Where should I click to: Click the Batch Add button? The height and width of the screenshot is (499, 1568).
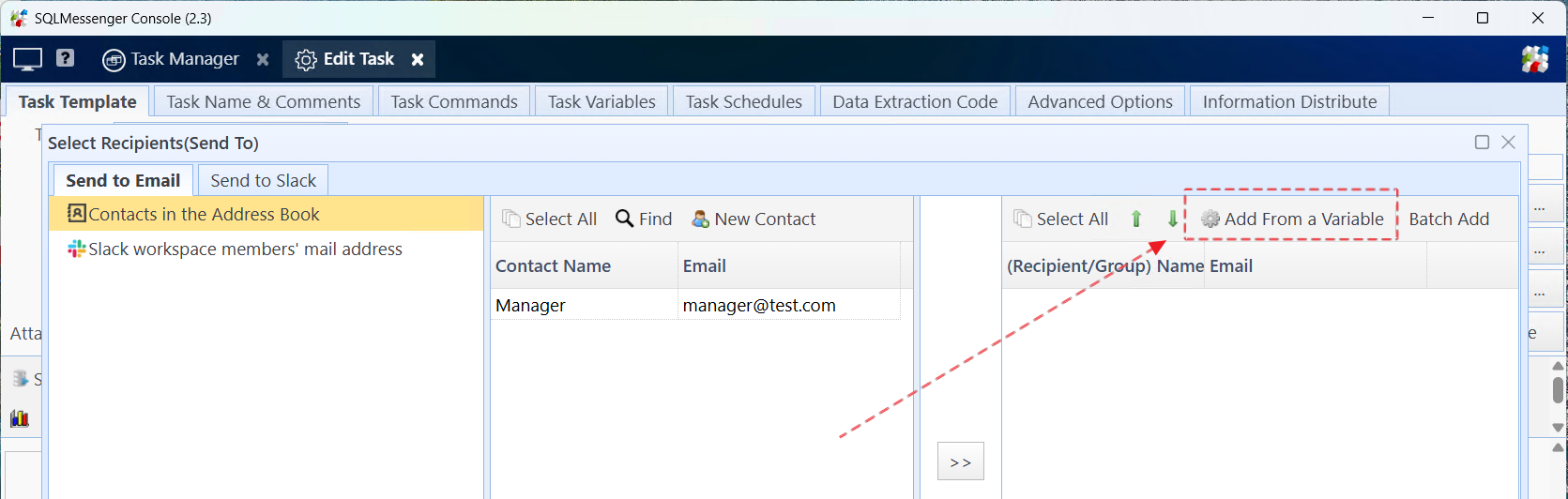click(x=1449, y=219)
